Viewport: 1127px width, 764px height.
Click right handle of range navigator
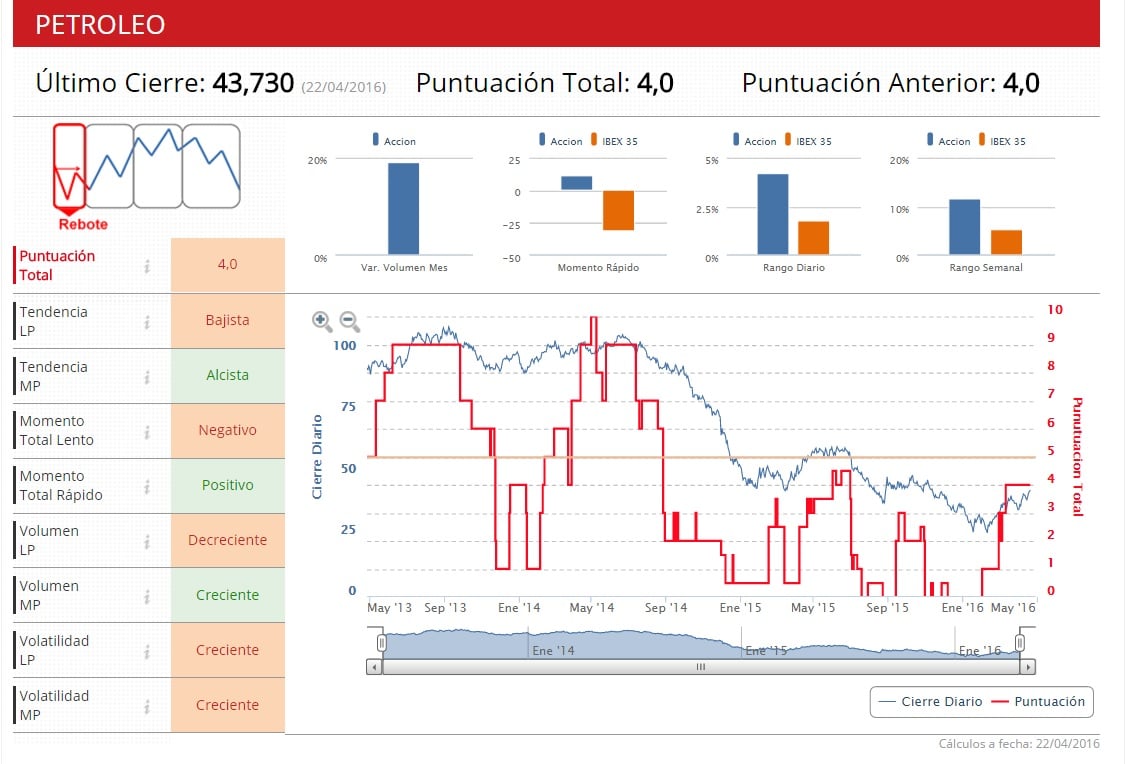click(1019, 643)
